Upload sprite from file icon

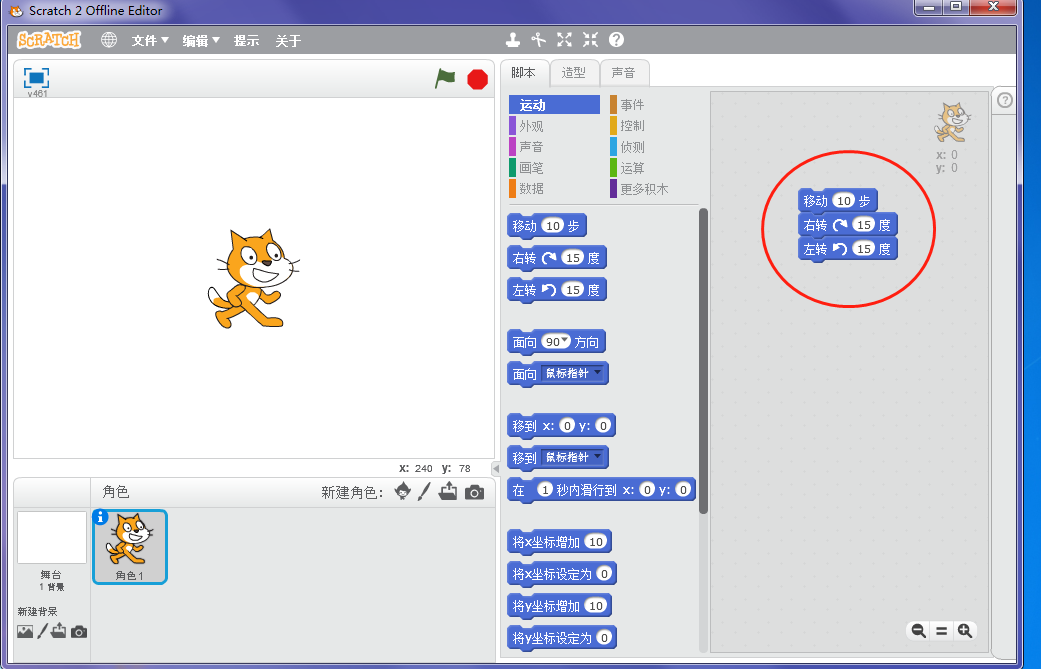click(448, 491)
